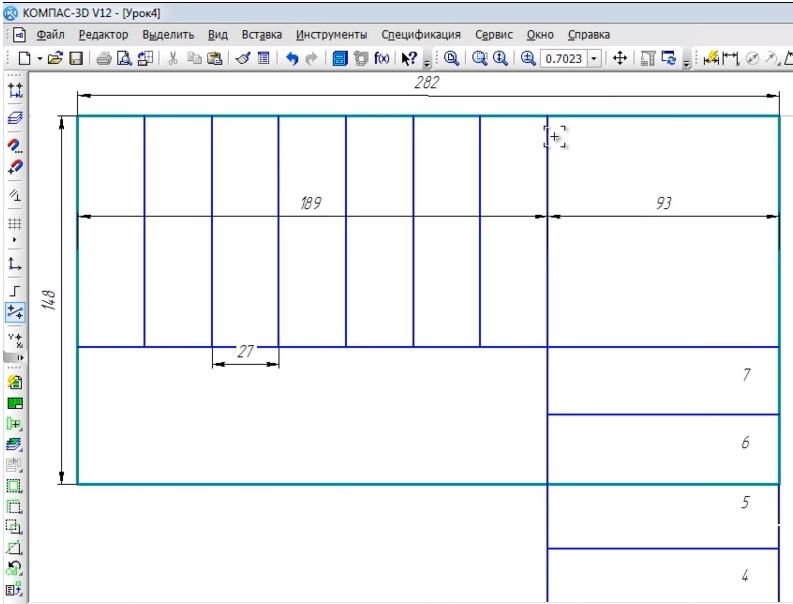The height and width of the screenshot is (604, 793).
Task: Open the Спецификация menu
Action: pos(421,34)
